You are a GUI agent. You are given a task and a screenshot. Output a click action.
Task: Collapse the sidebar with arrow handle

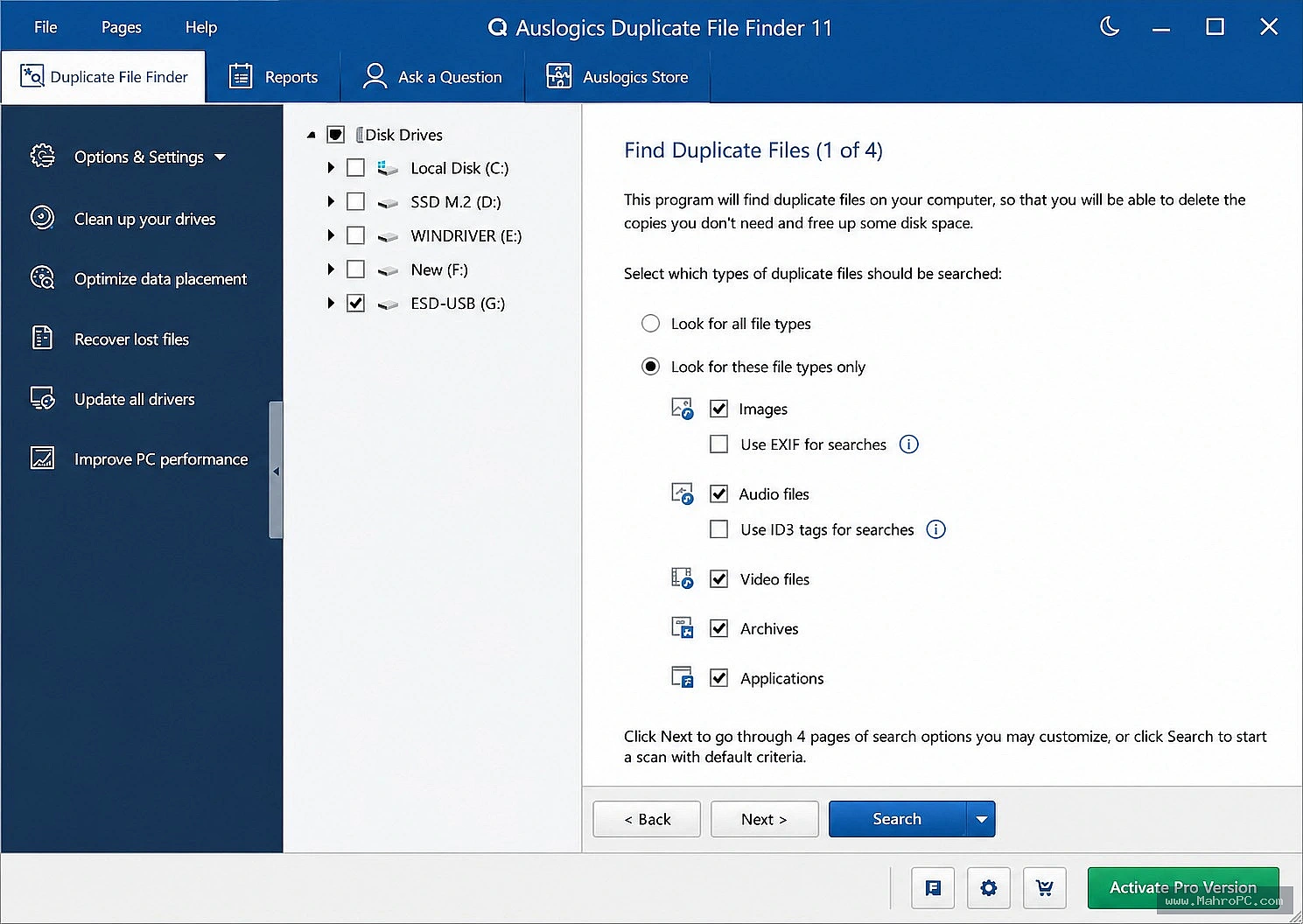(x=276, y=471)
